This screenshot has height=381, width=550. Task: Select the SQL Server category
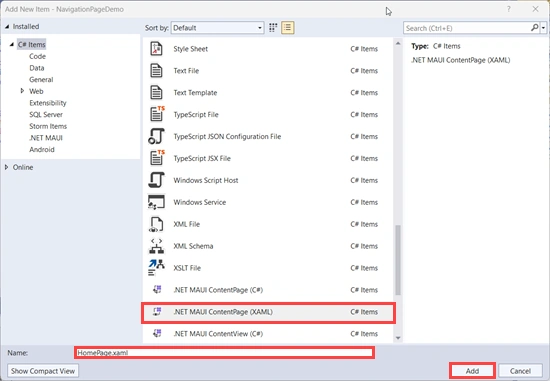[x=46, y=114]
